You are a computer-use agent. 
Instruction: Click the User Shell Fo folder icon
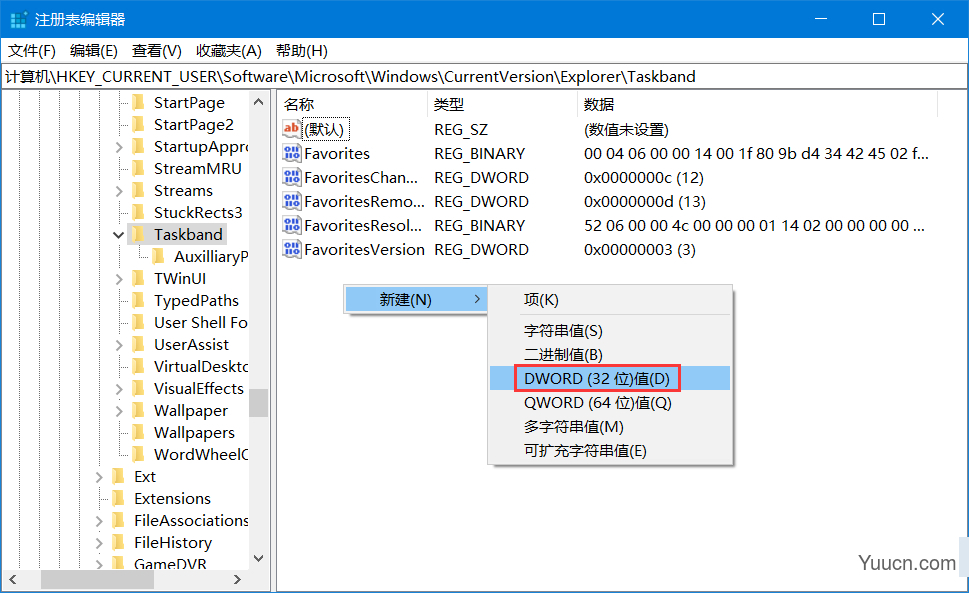point(138,322)
